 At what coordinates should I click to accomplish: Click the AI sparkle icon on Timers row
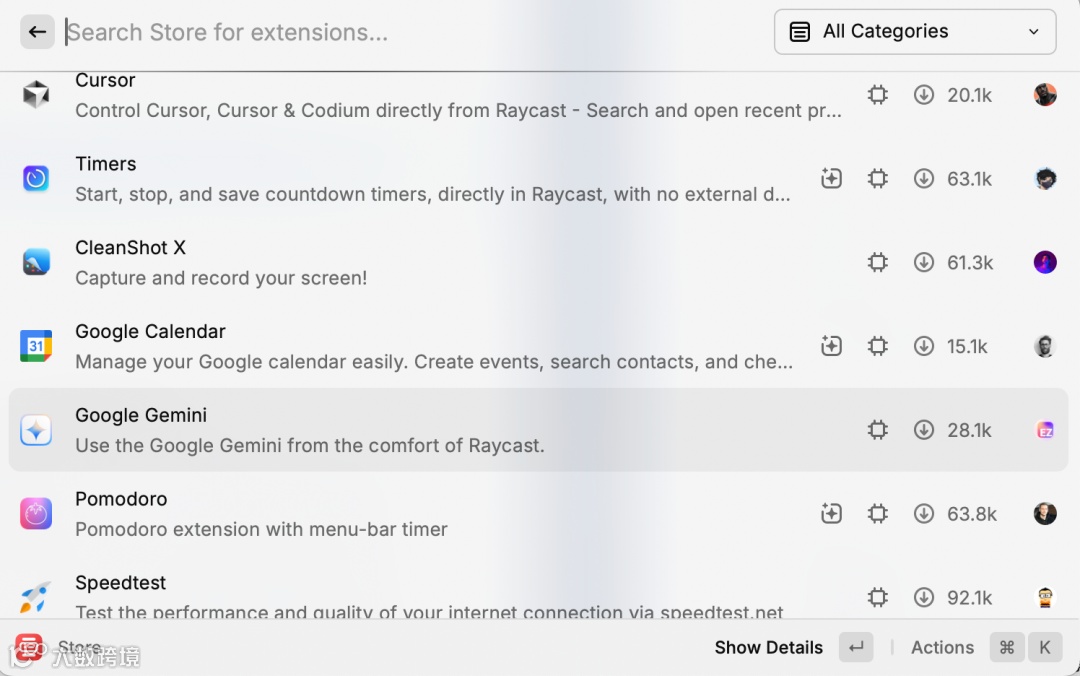831,179
